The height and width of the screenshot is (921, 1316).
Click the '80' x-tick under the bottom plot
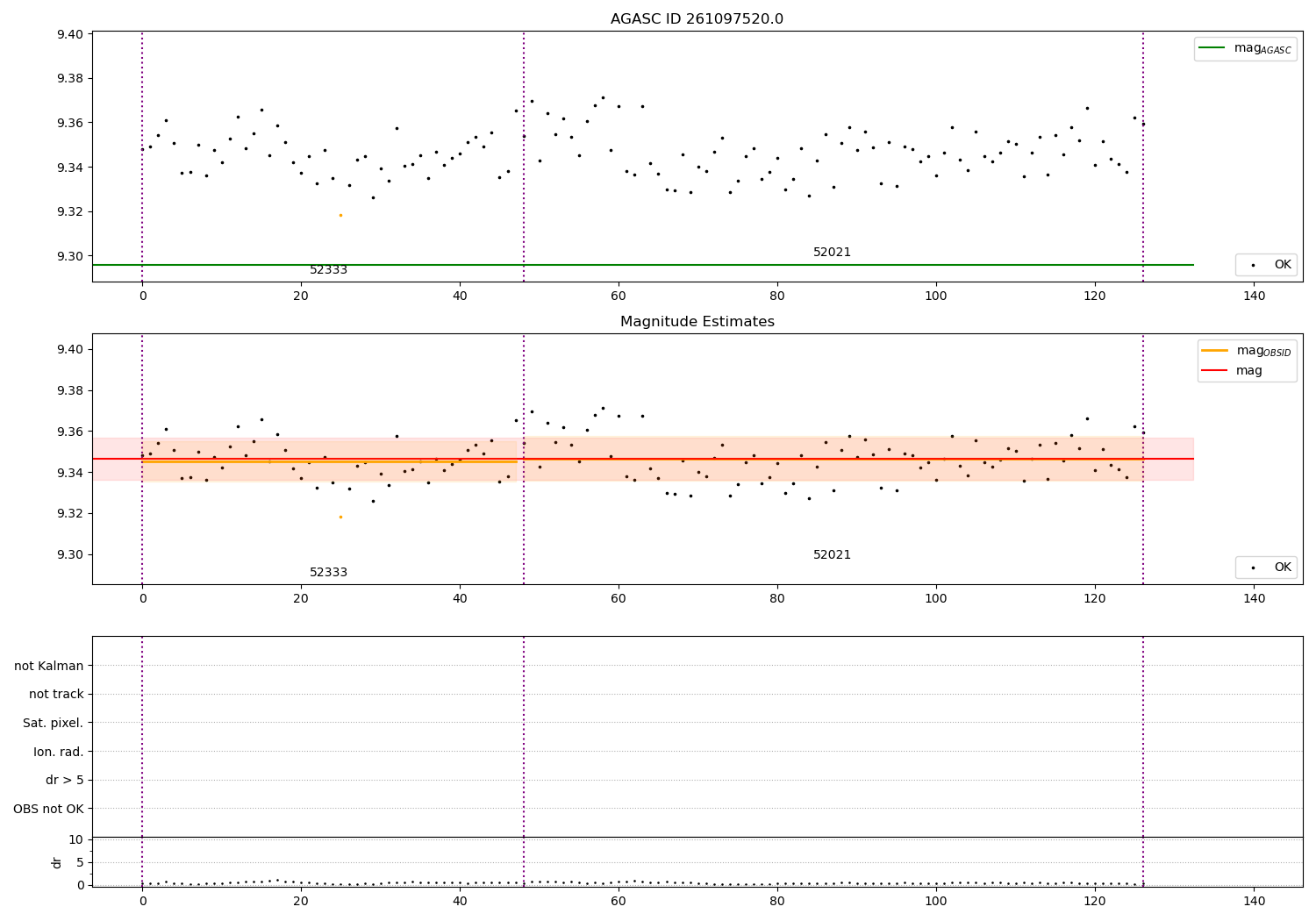pyautogui.click(x=777, y=902)
